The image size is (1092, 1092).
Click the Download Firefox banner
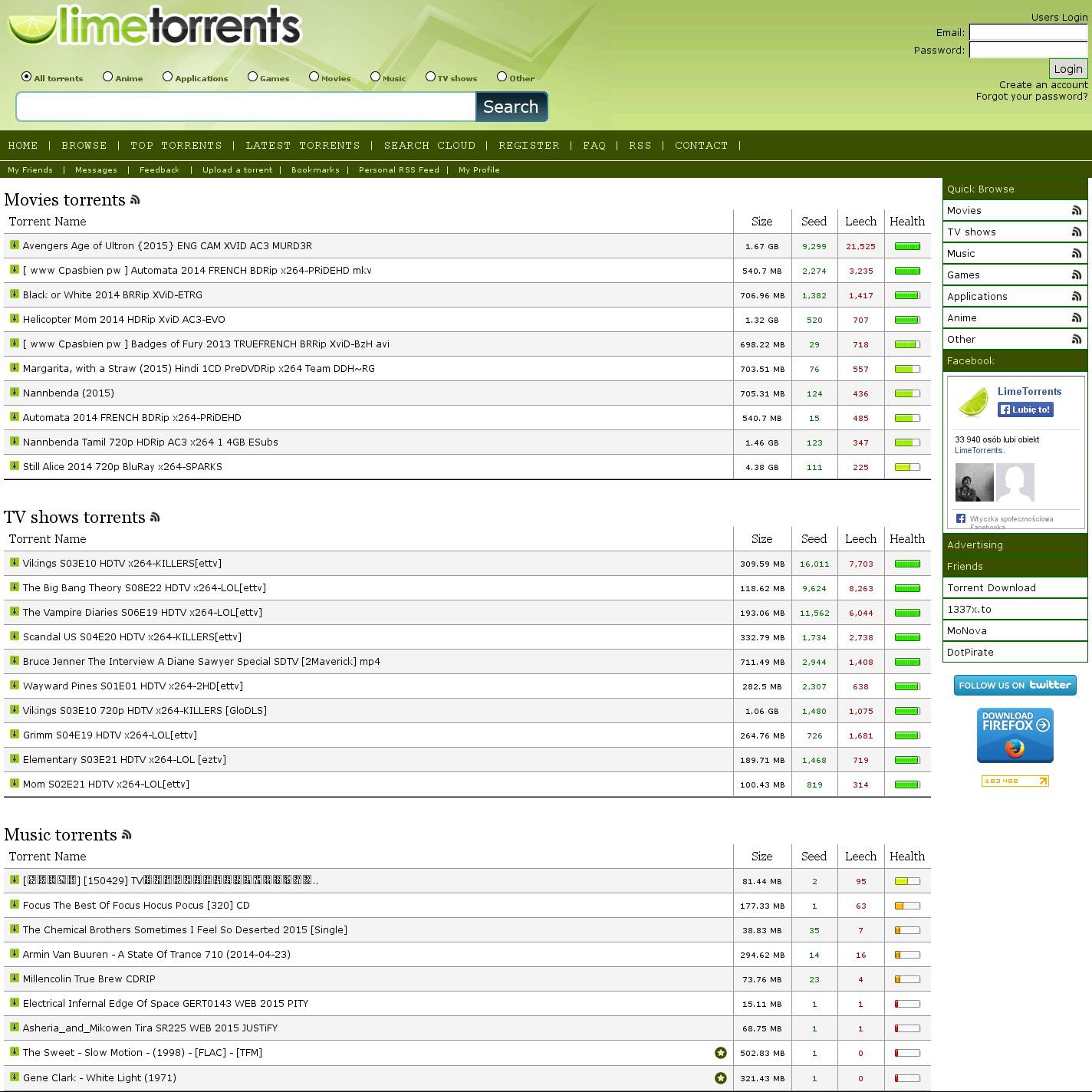point(1015,735)
